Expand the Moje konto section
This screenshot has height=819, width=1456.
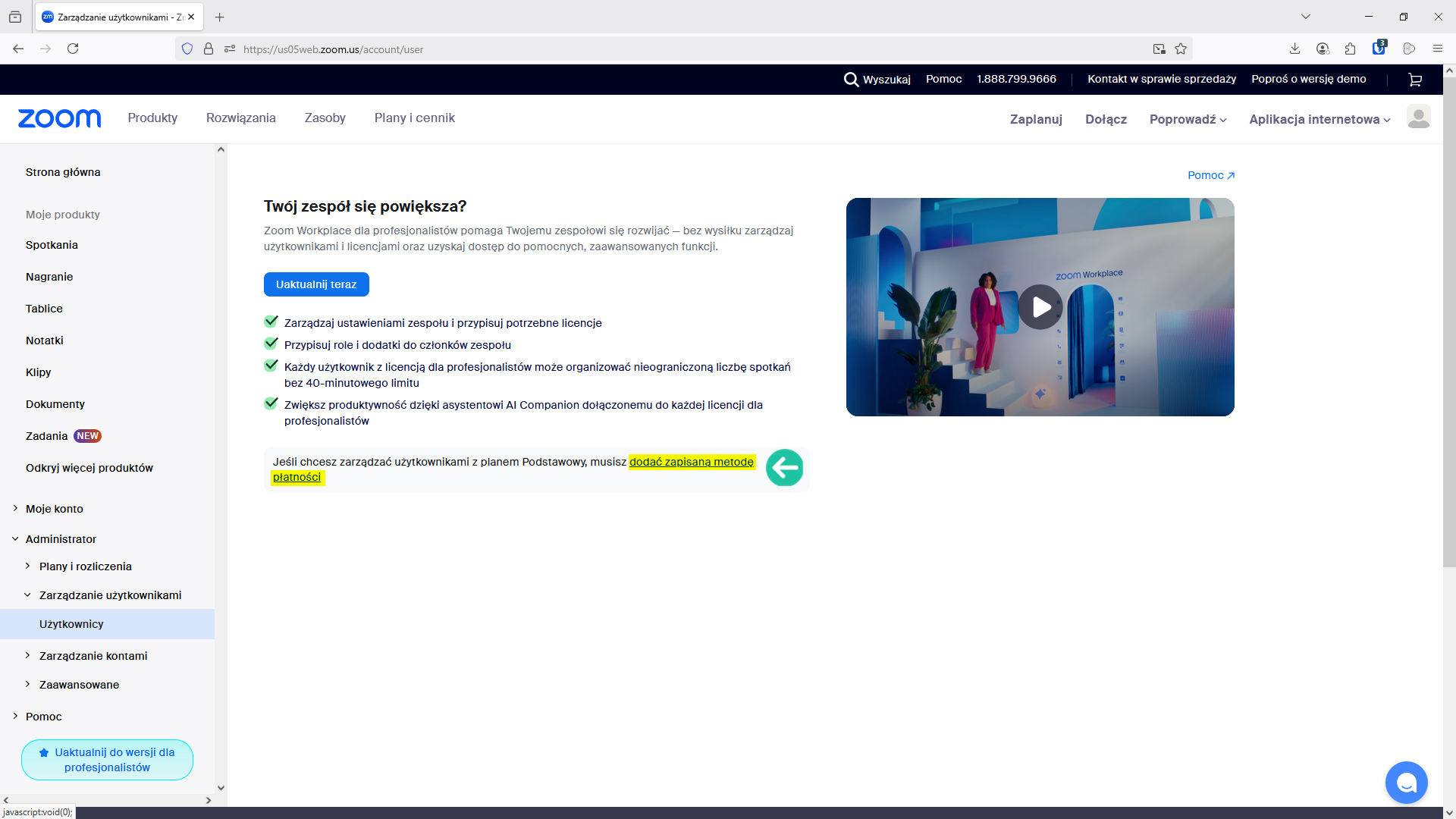pyautogui.click(x=15, y=508)
